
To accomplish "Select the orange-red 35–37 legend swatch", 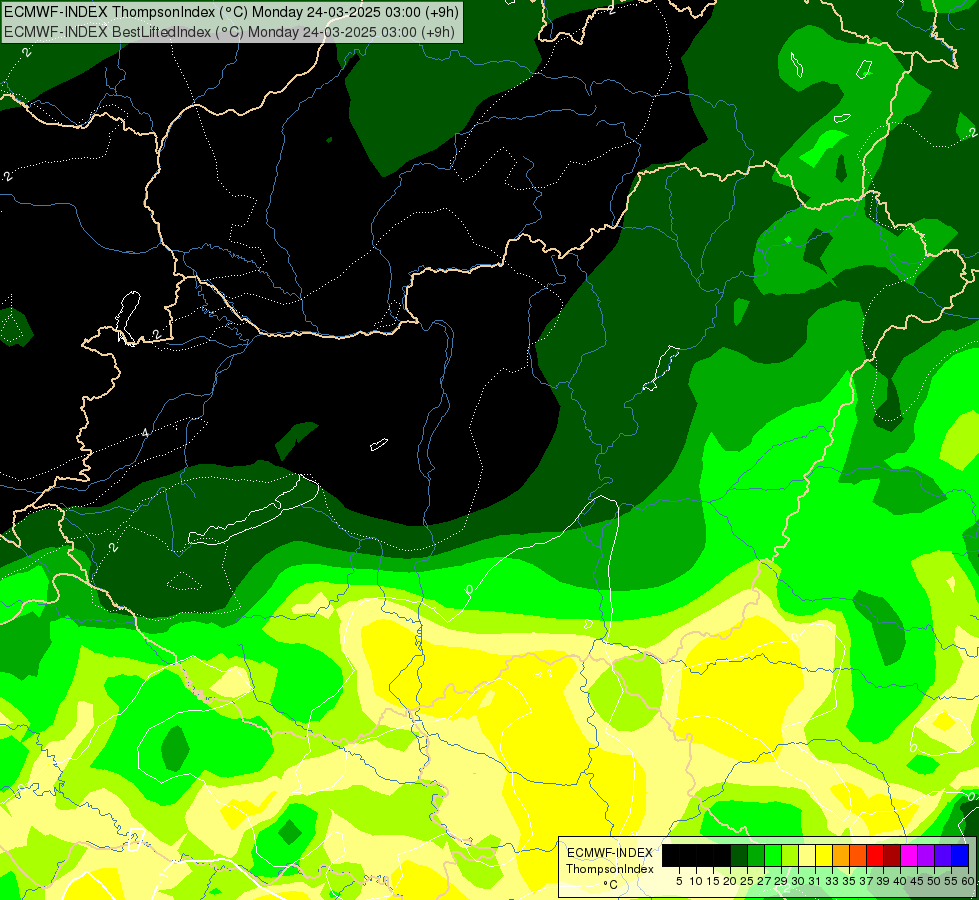I will coord(858,856).
